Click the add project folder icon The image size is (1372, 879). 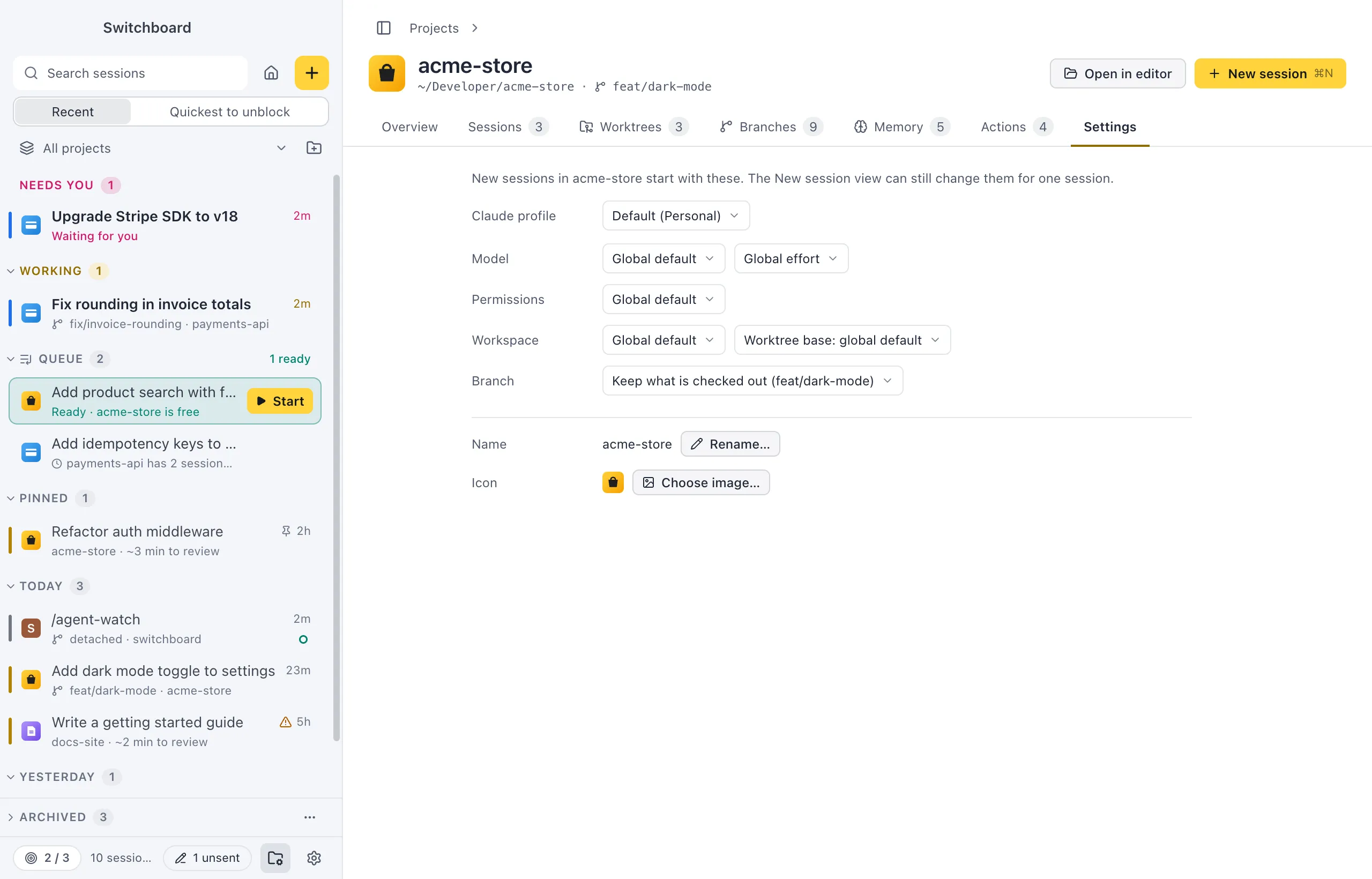[314, 148]
